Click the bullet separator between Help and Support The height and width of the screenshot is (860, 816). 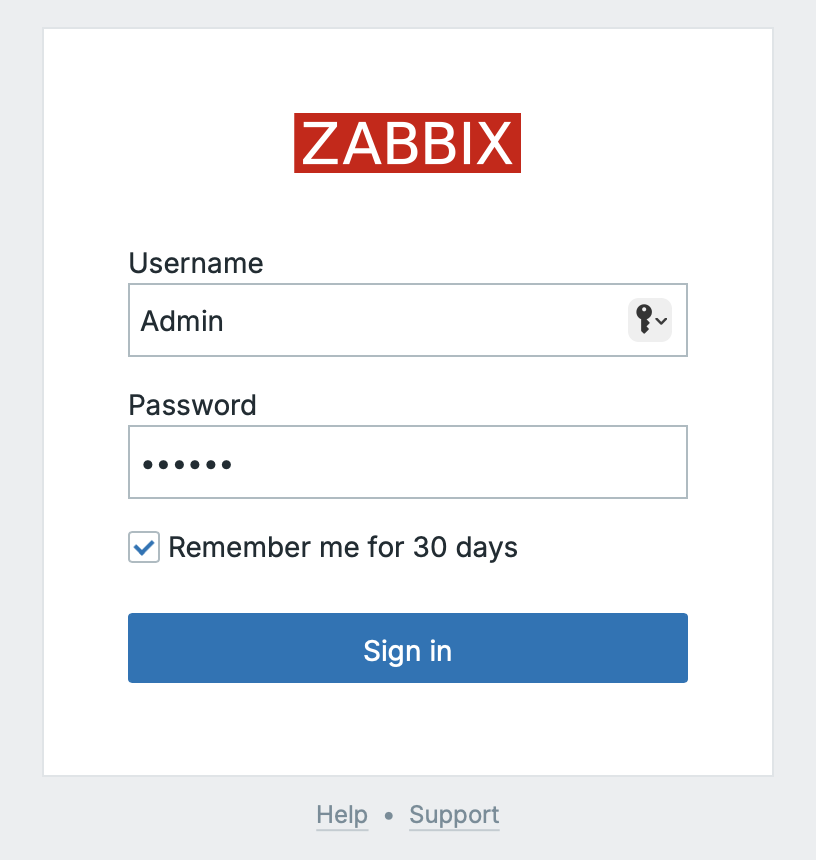[389, 816]
